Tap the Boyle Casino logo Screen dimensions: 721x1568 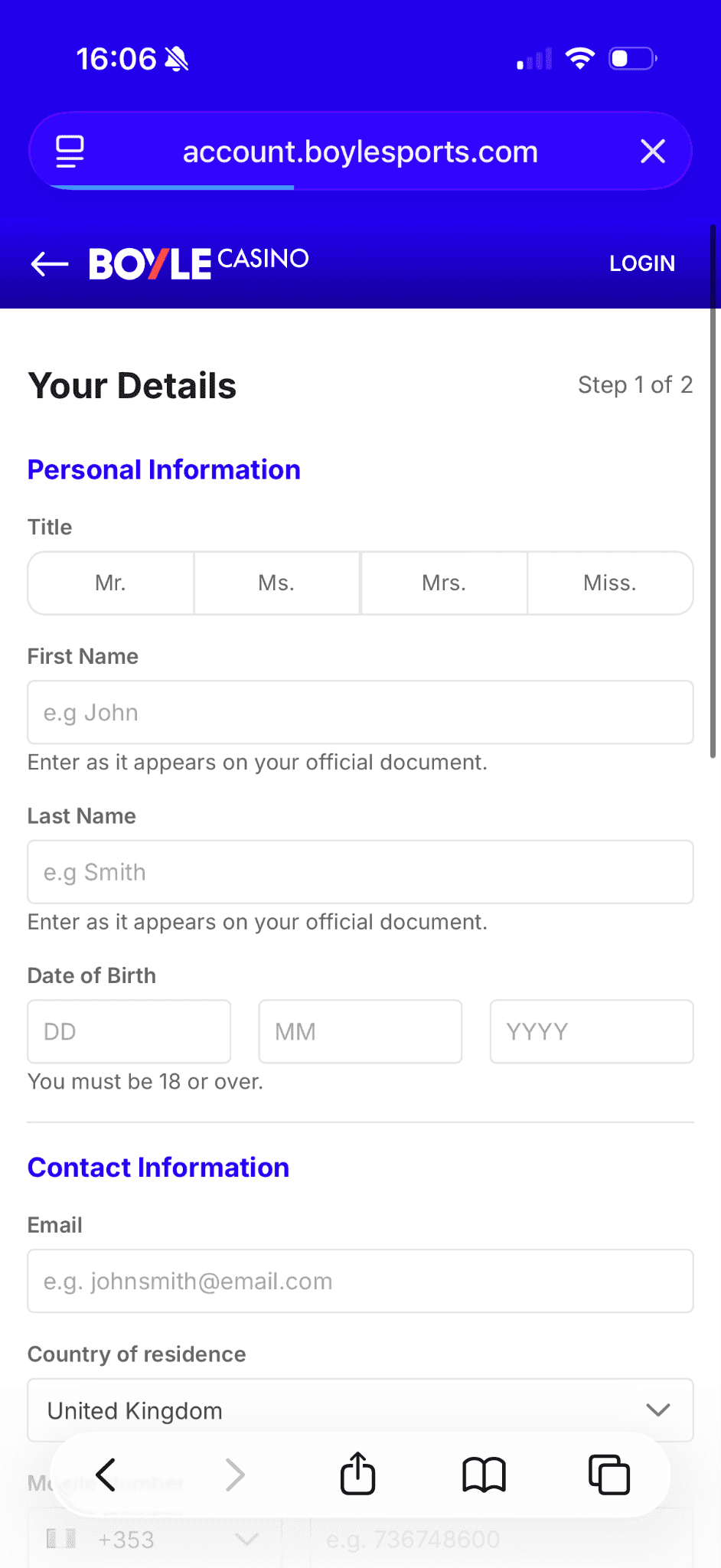[x=199, y=263]
